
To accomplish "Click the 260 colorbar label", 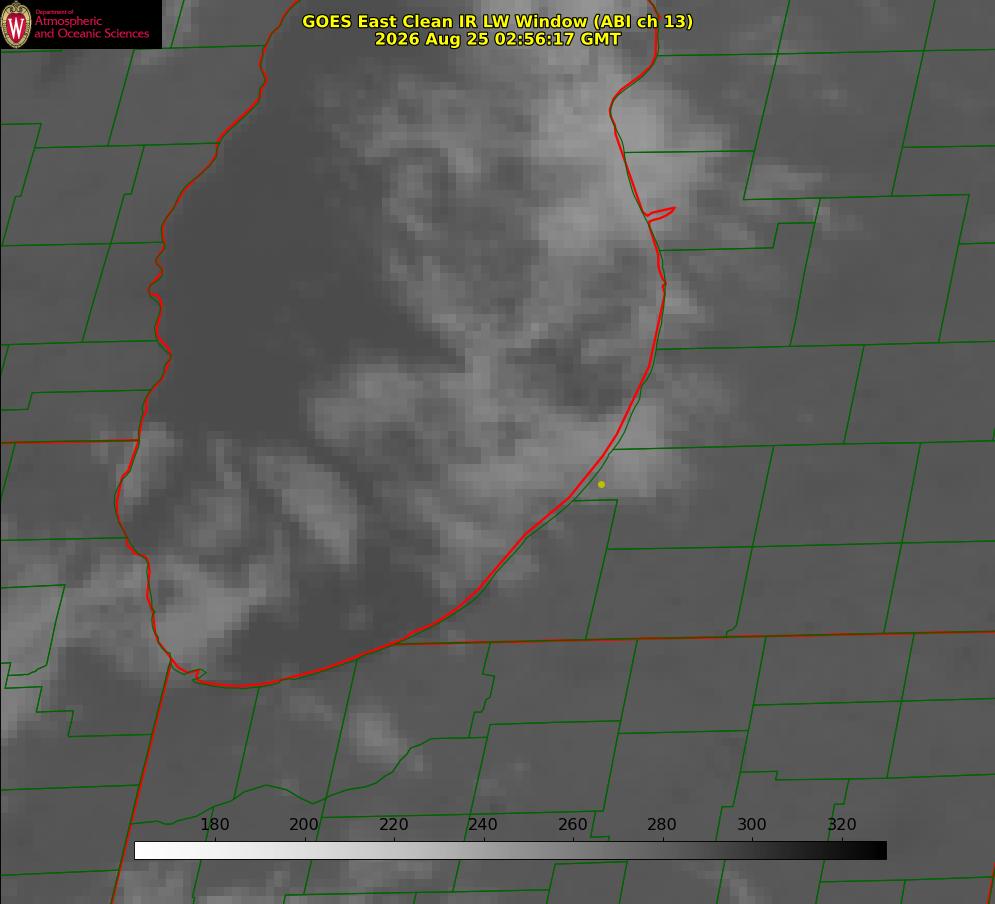I will pos(573,824).
